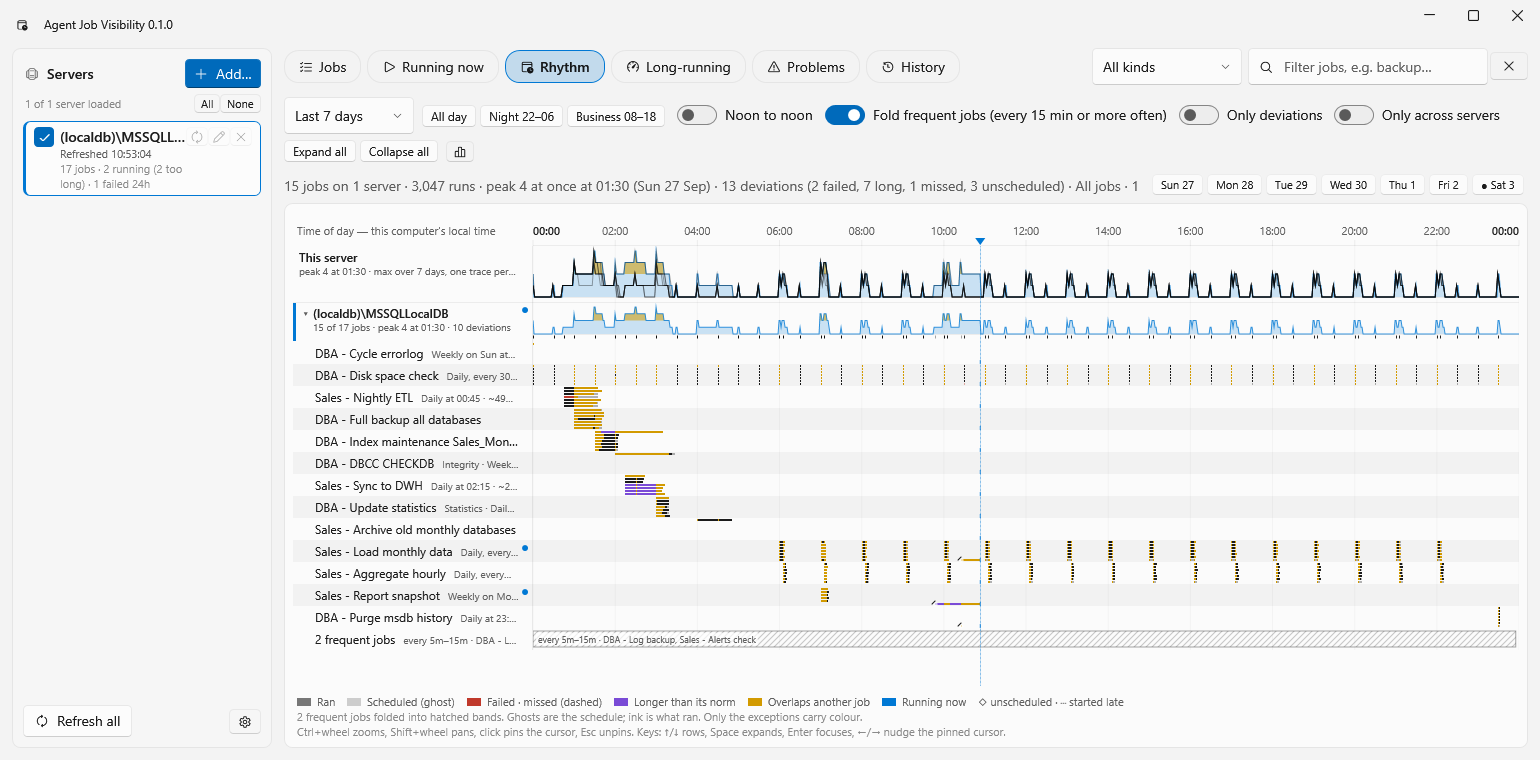Select the Thu 1 day button

coord(1402,185)
